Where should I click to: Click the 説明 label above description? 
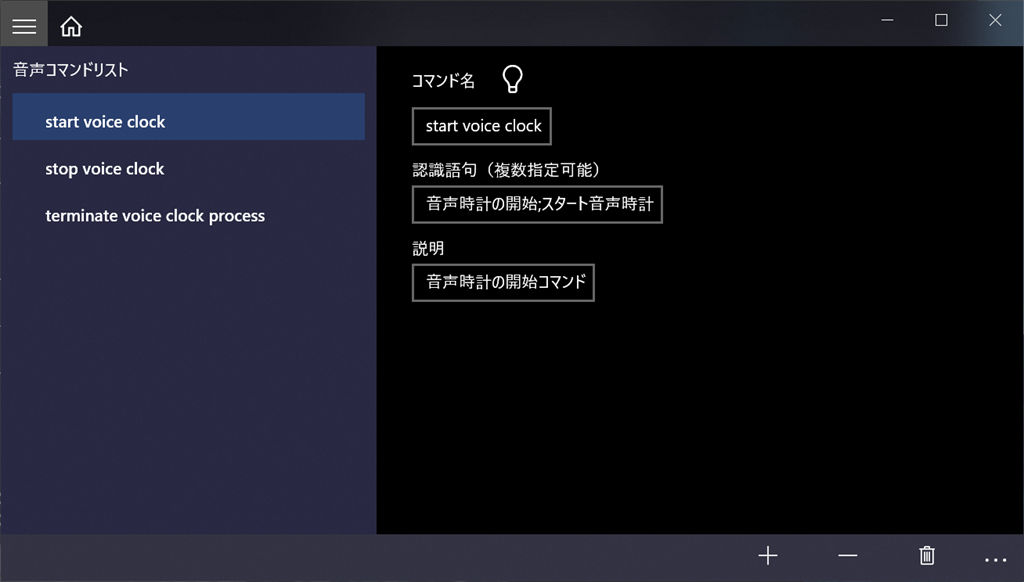coord(428,248)
